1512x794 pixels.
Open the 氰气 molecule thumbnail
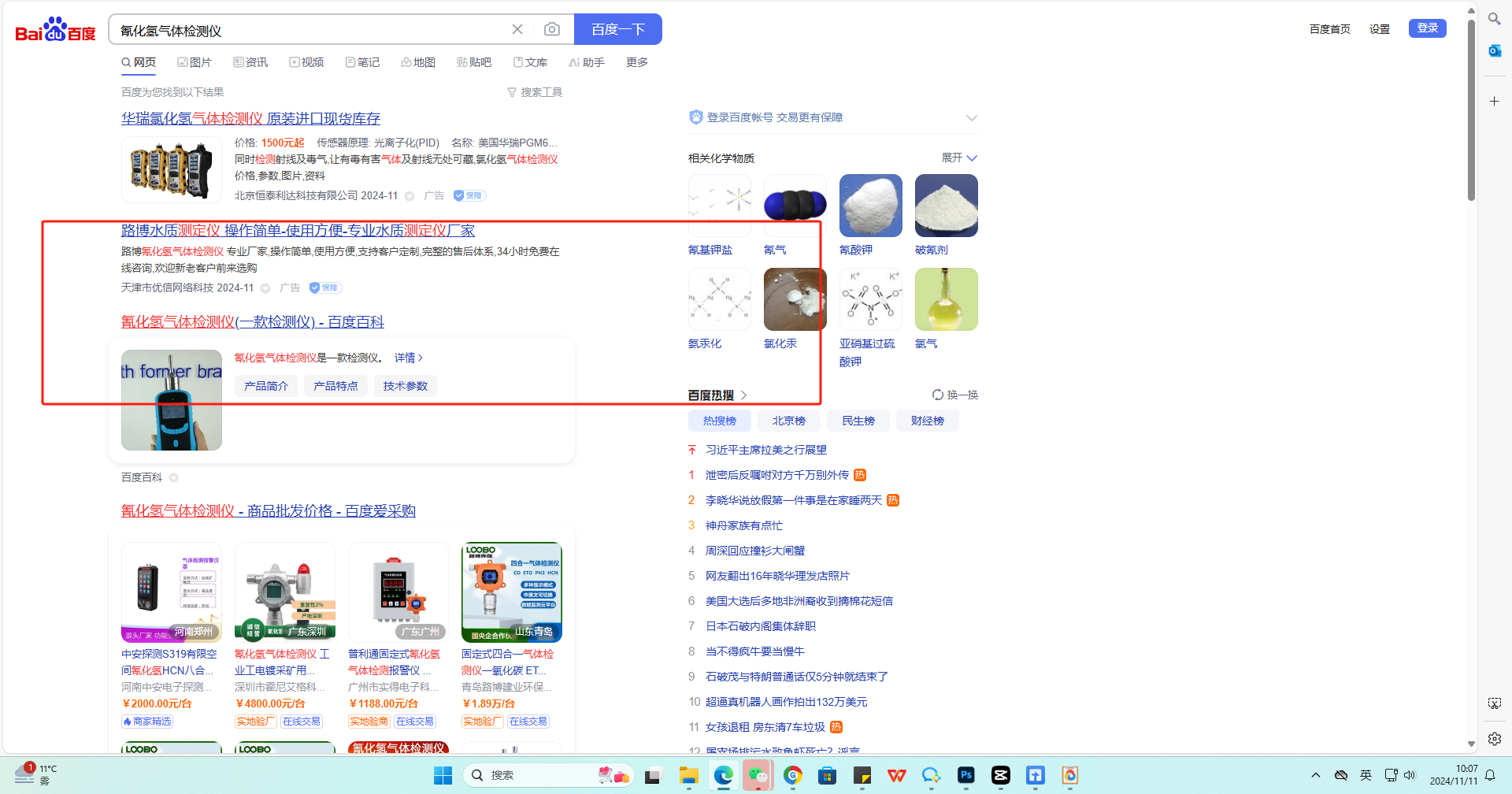click(795, 206)
